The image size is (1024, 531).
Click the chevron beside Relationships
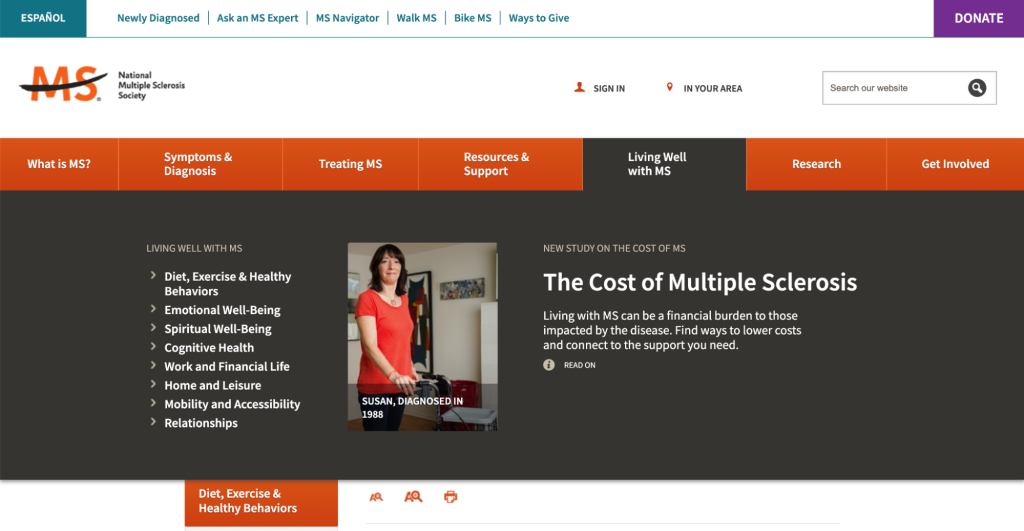[x=153, y=422]
